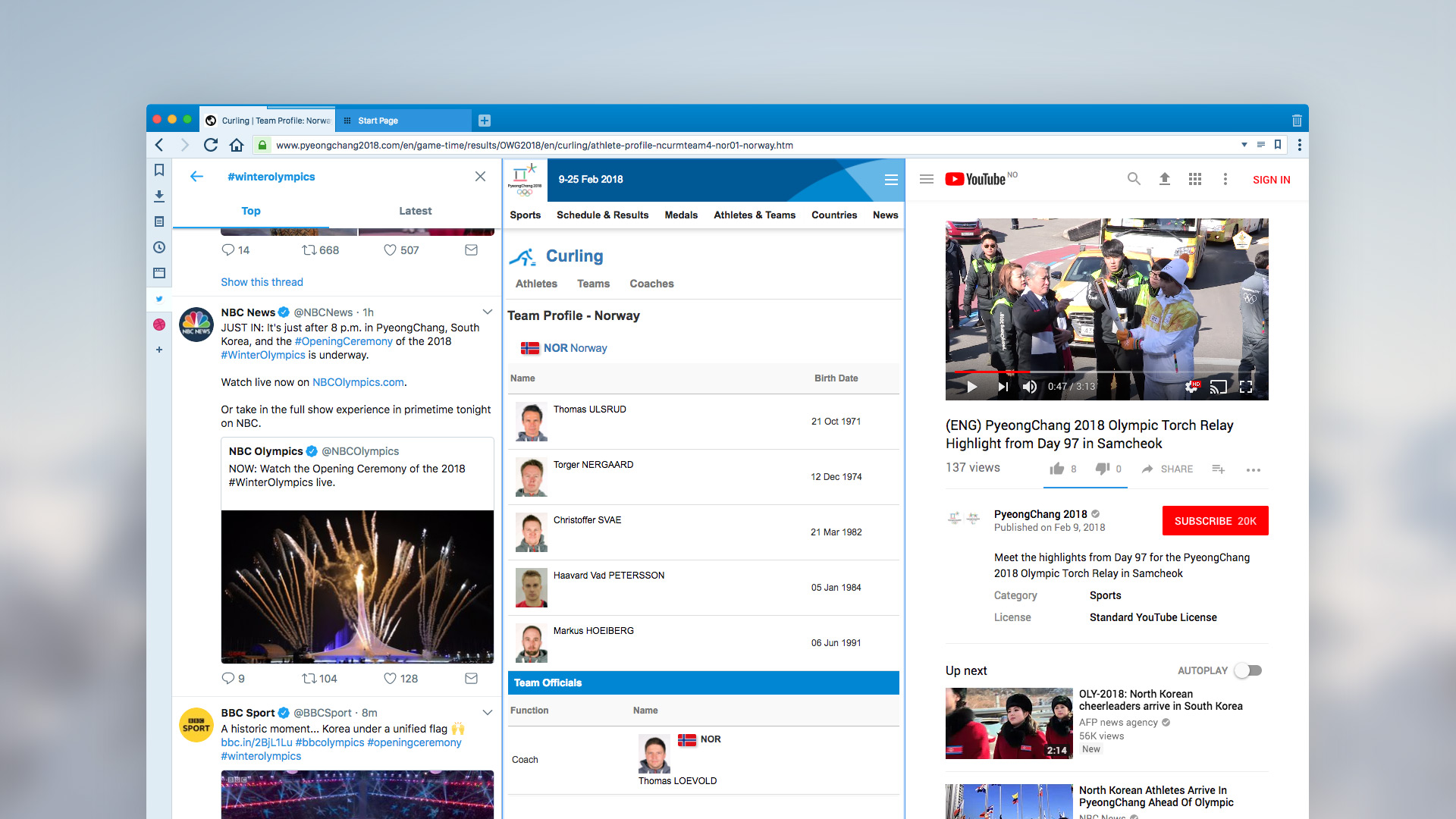The height and width of the screenshot is (819, 1456).
Task: Open the YouTube guide hamburger menu
Action: pos(926,180)
